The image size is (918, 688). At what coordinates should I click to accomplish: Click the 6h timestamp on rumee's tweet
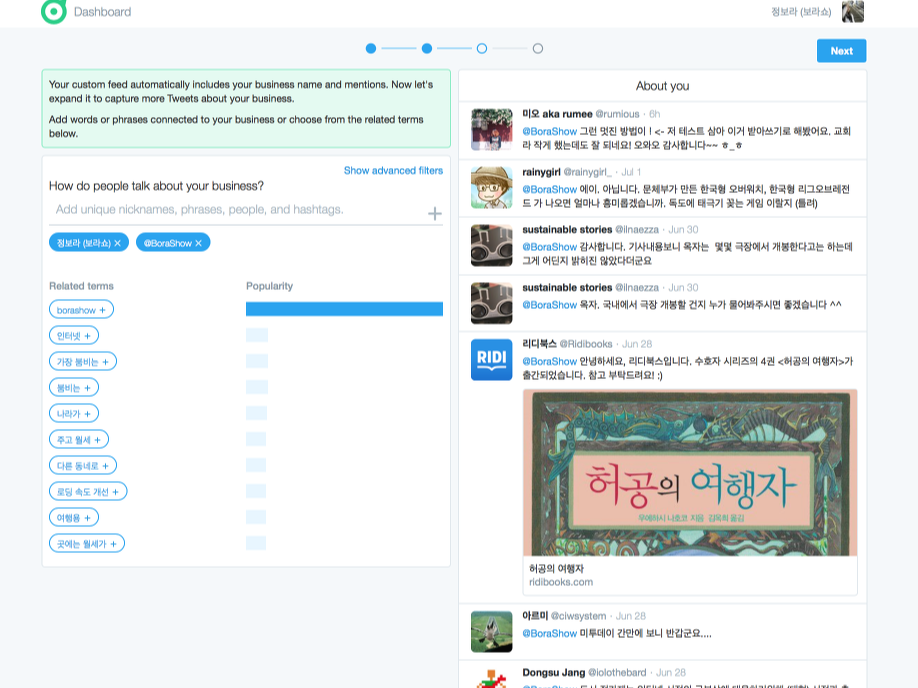tap(655, 114)
